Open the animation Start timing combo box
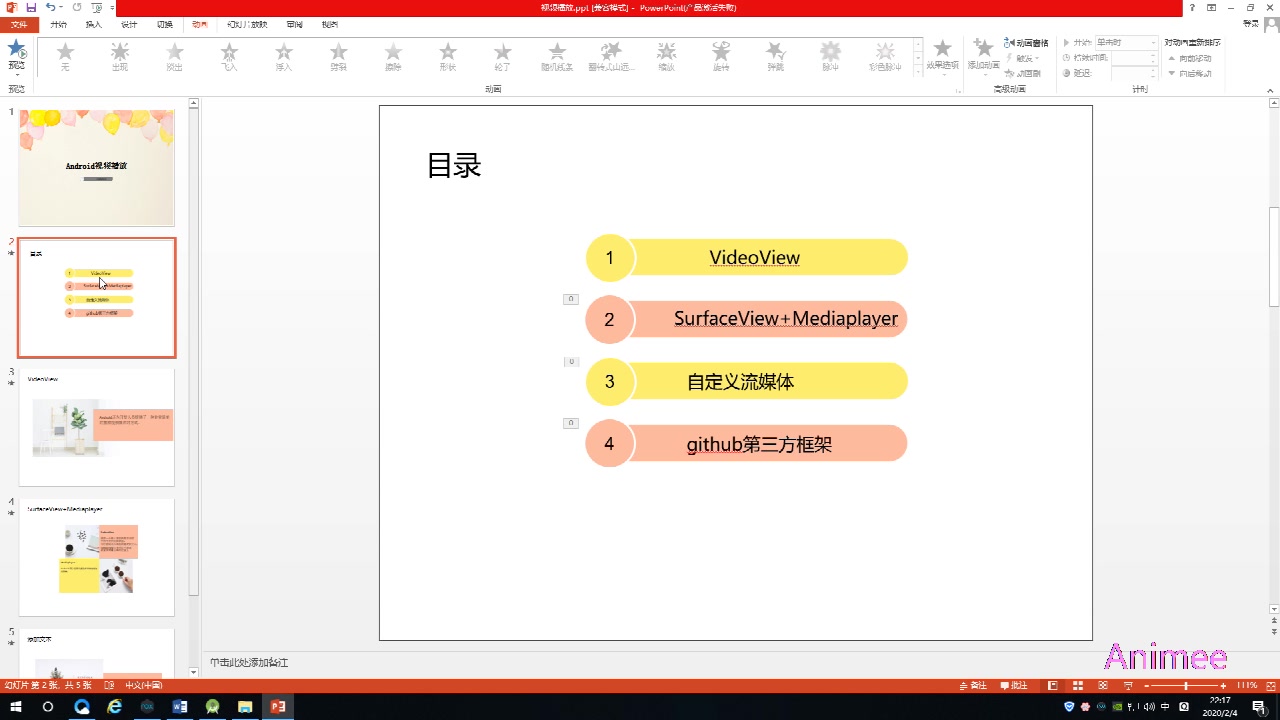Screen dimensions: 1280x720 pyautogui.click(x=1125, y=43)
